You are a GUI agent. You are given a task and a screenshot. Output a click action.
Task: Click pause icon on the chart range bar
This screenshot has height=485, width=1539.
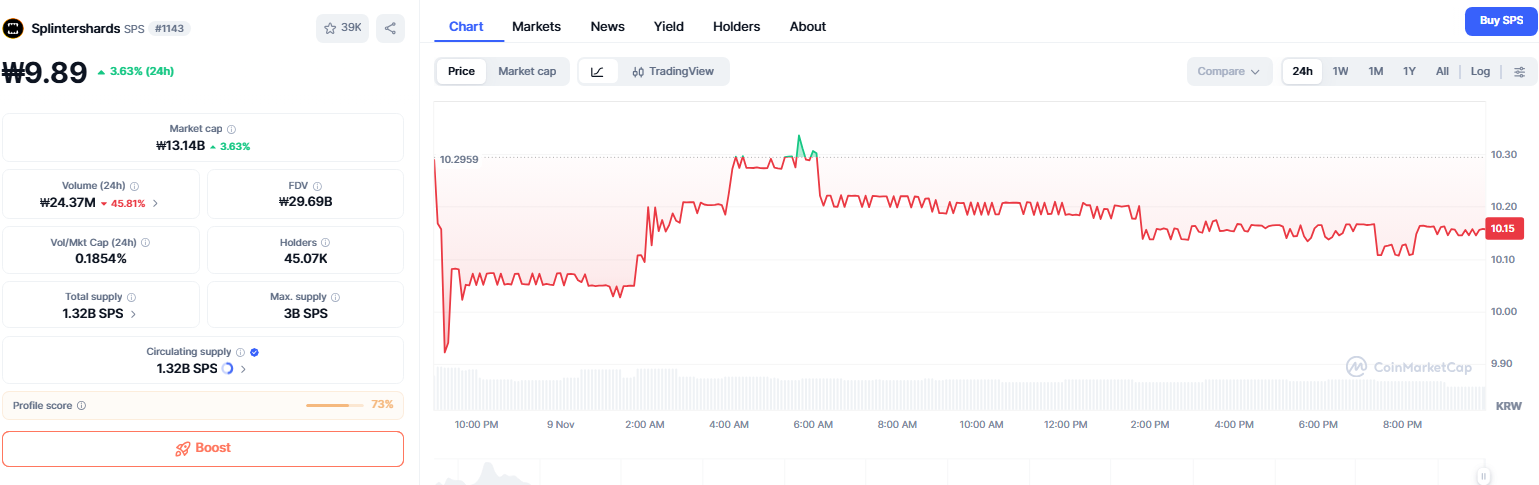1484,476
